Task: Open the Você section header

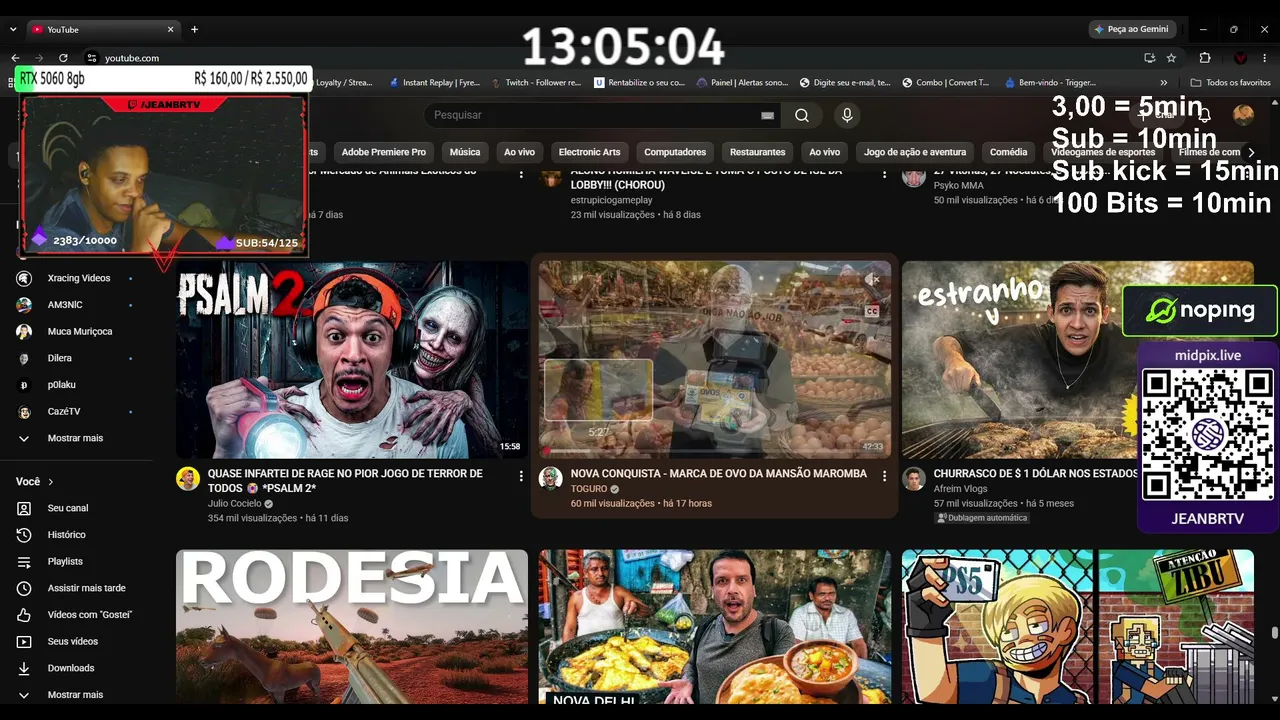Action: pyautogui.click(x=35, y=482)
